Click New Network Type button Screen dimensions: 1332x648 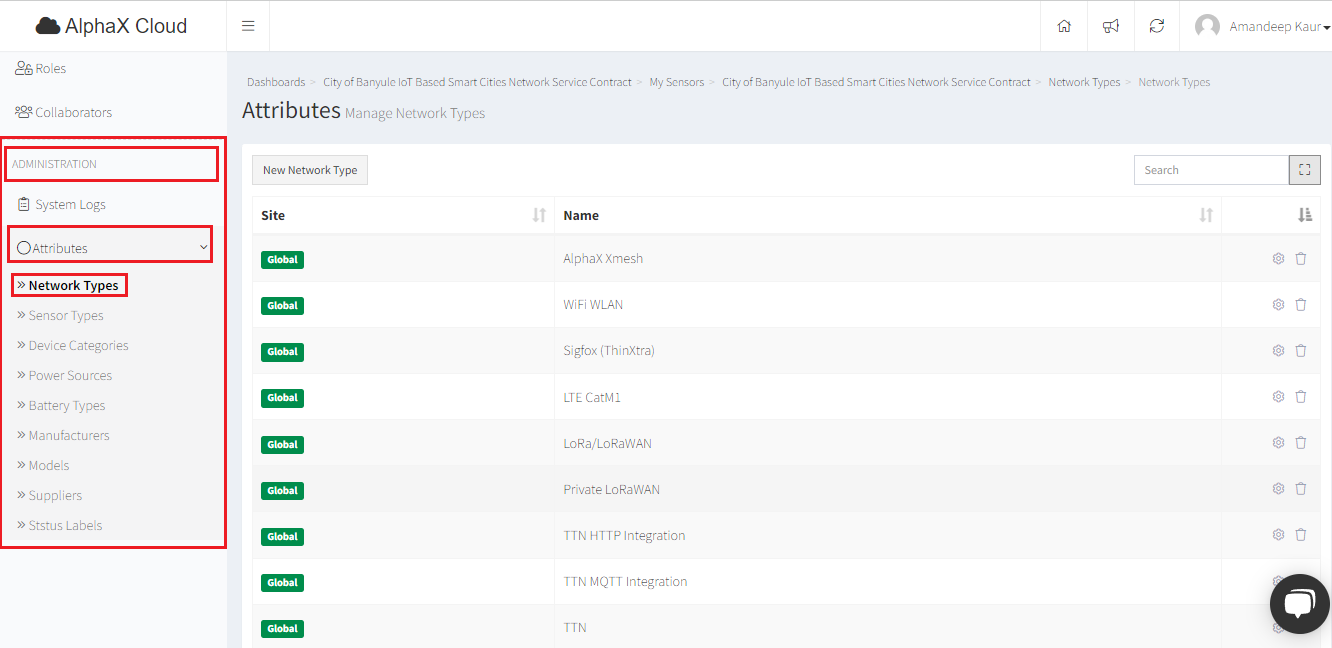[x=310, y=170]
